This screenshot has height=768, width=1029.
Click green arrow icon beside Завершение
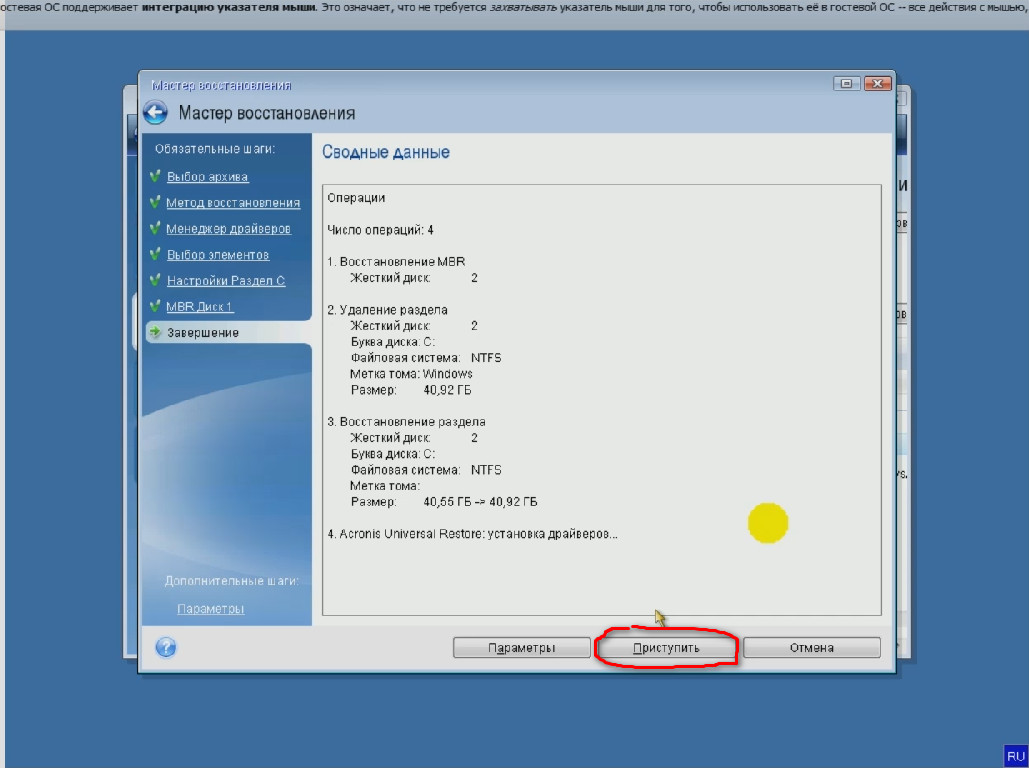155,333
